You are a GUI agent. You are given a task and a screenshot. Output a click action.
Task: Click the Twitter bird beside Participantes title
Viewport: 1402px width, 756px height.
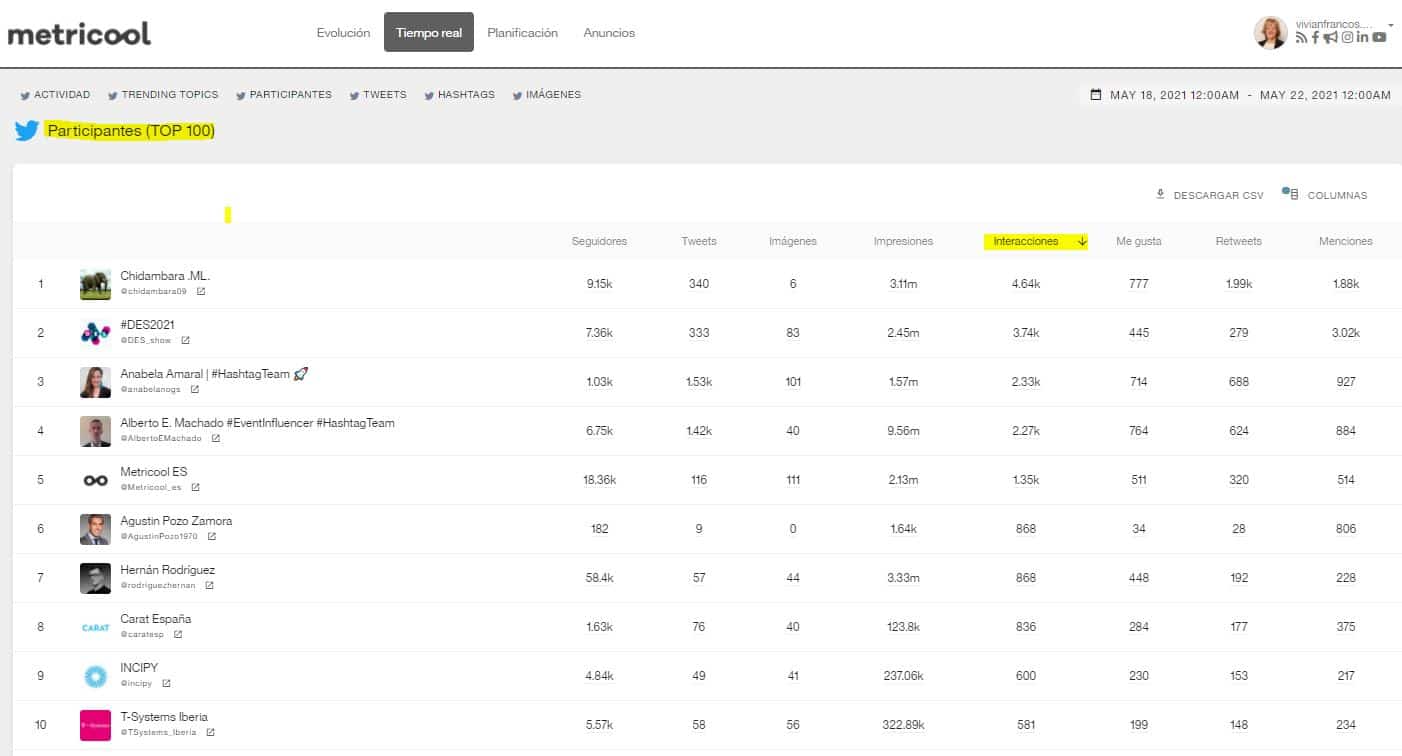point(27,131)
